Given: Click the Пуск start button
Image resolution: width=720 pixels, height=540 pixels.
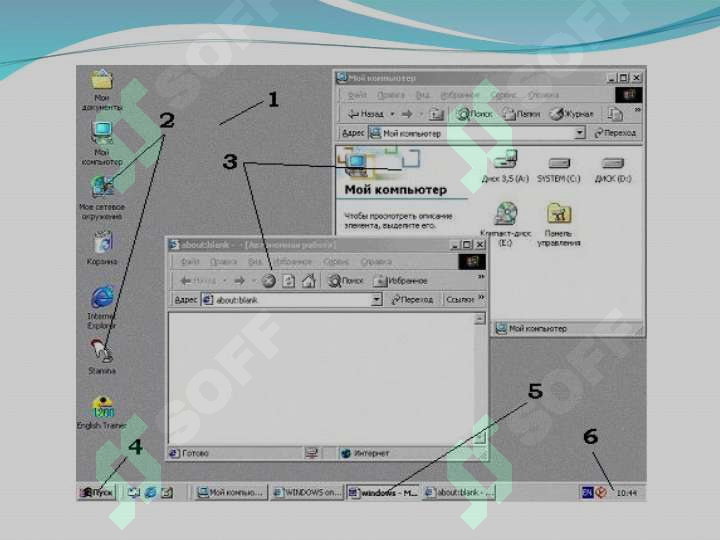Looking at the screenshot, I should [x=96, y=492].
